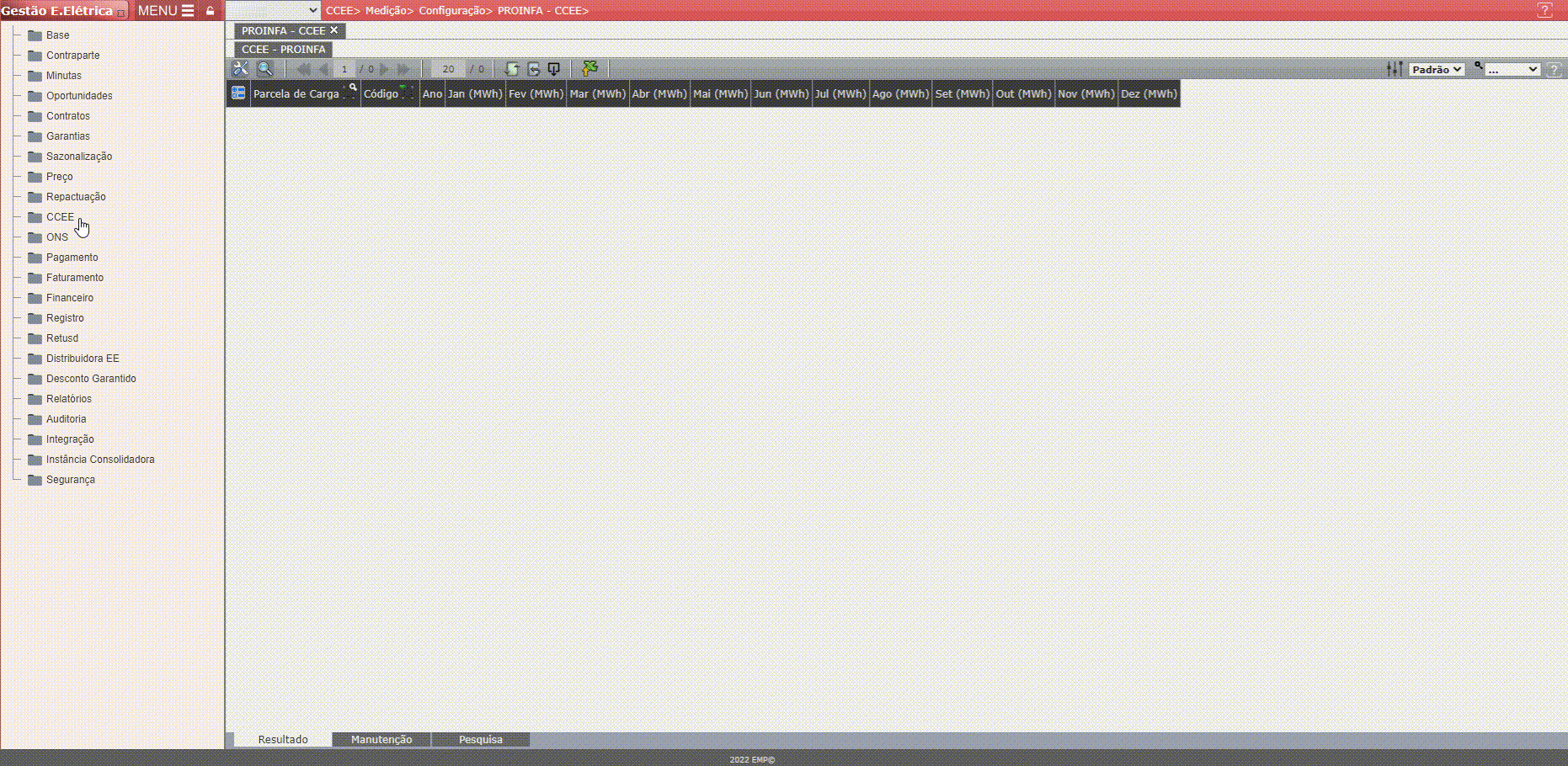Switch to the Manutenção tab
The height and width of the screenshot is (766, 1568).
(x=381, y=740)
